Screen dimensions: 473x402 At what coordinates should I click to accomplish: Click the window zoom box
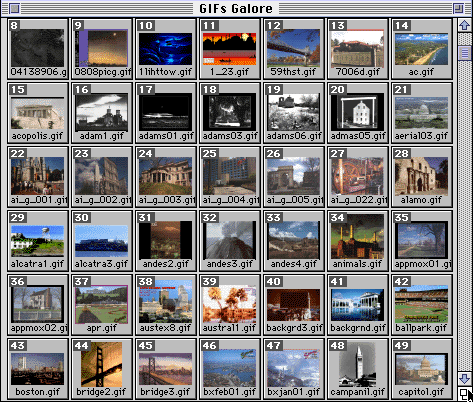(x=458, y=8)
